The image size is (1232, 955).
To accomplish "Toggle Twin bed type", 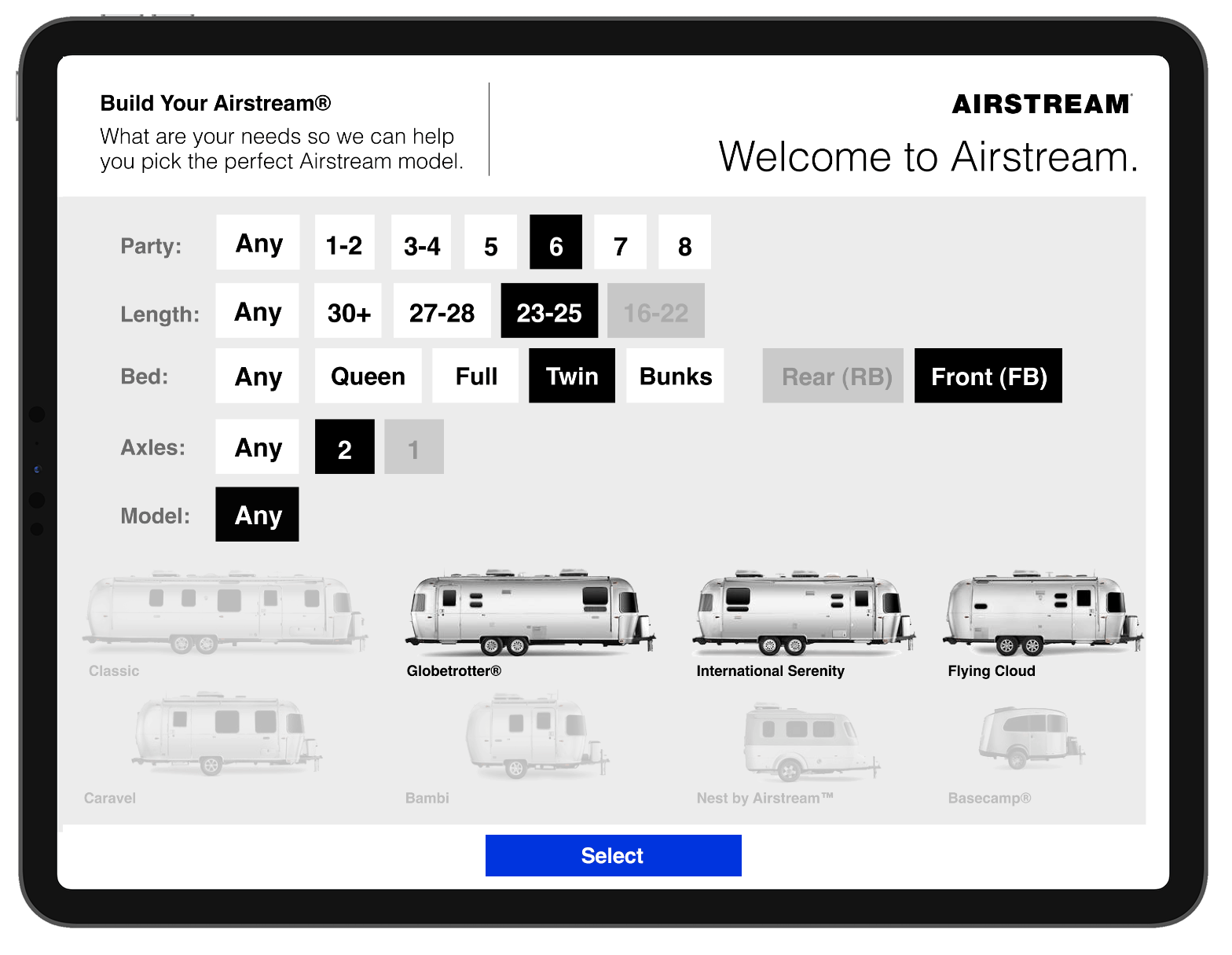I will pos(572,376).
